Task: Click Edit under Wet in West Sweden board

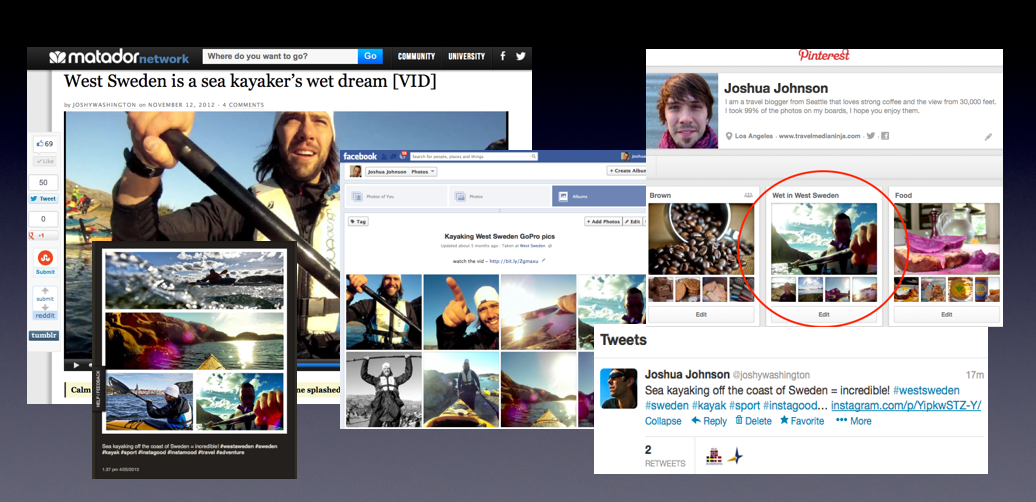Action: pyautogui.click(x=824, y=314)
